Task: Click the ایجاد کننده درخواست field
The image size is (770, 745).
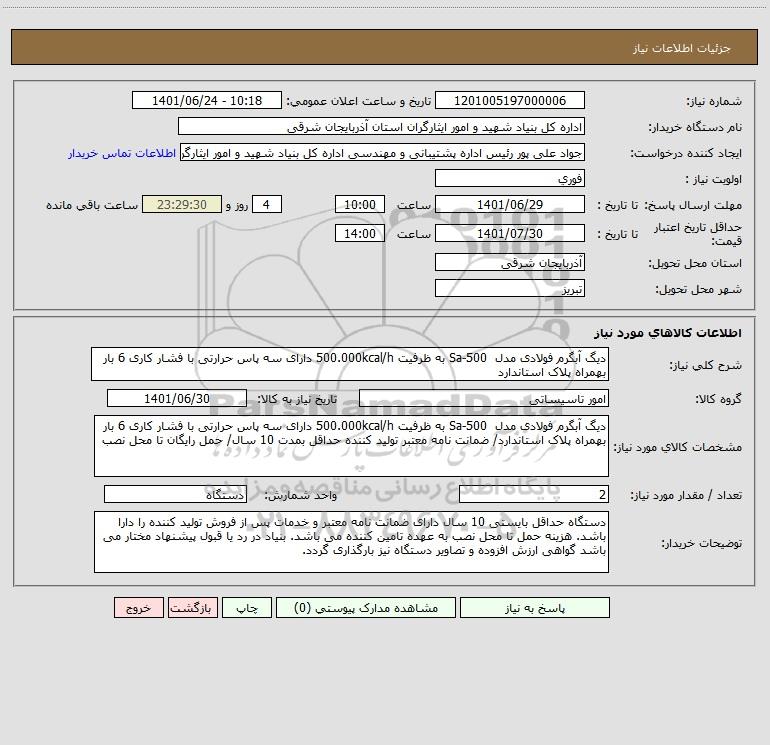Action: [382, 152]
